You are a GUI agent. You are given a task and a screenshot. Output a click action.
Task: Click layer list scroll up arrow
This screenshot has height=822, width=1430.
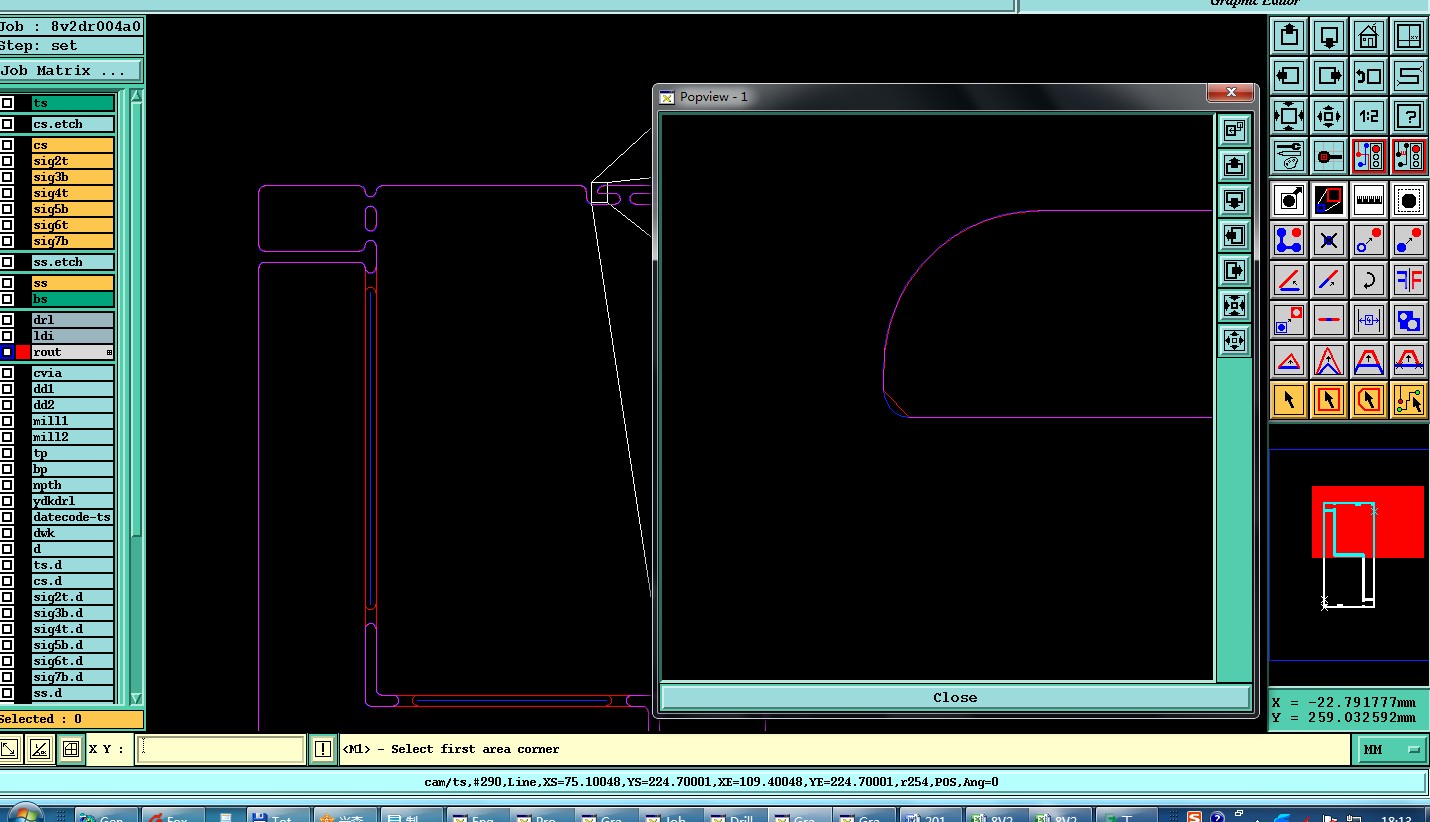pyautogui.click(x=137, y=96)
